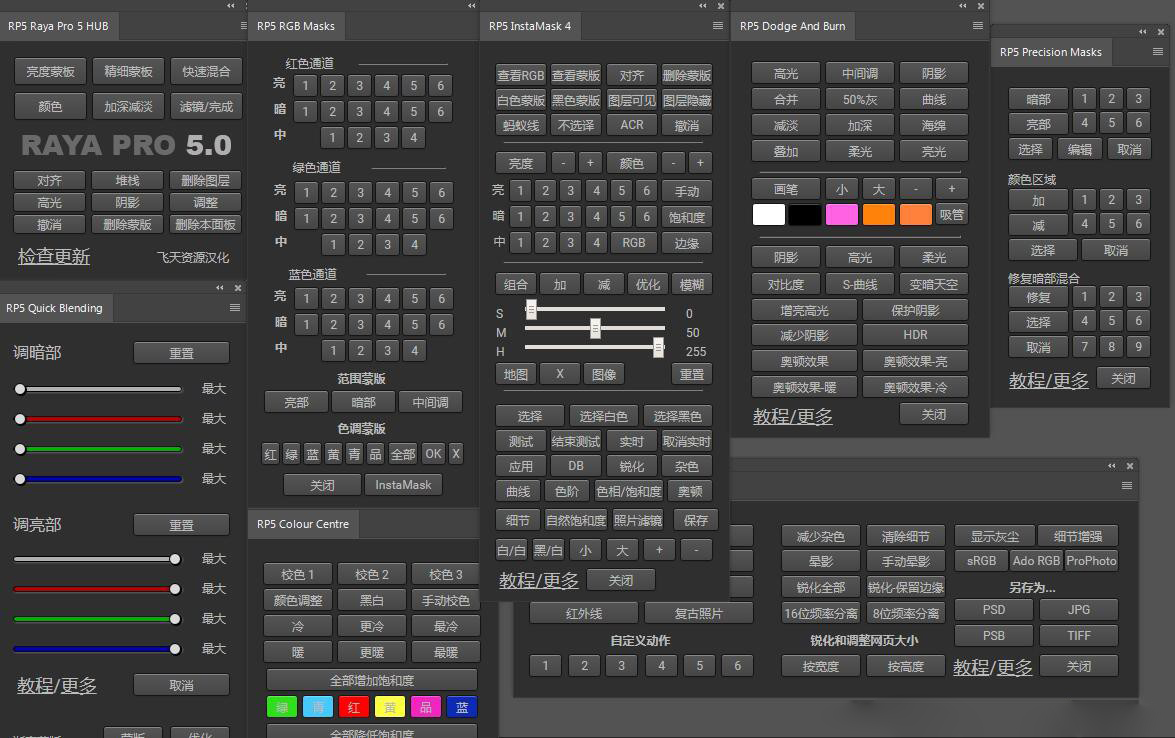This screenshot has width=1175, height=738.
Task: Click the 全部 button in 色调蒙版 row
Action: tap(403, 454)
